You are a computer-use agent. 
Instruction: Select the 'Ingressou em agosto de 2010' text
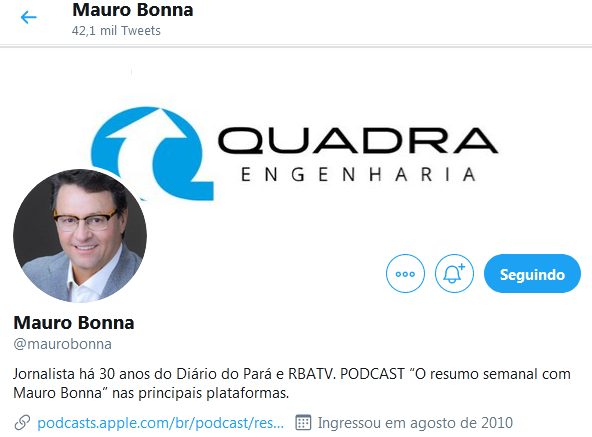pyautogui.click(x=415, y=423)
